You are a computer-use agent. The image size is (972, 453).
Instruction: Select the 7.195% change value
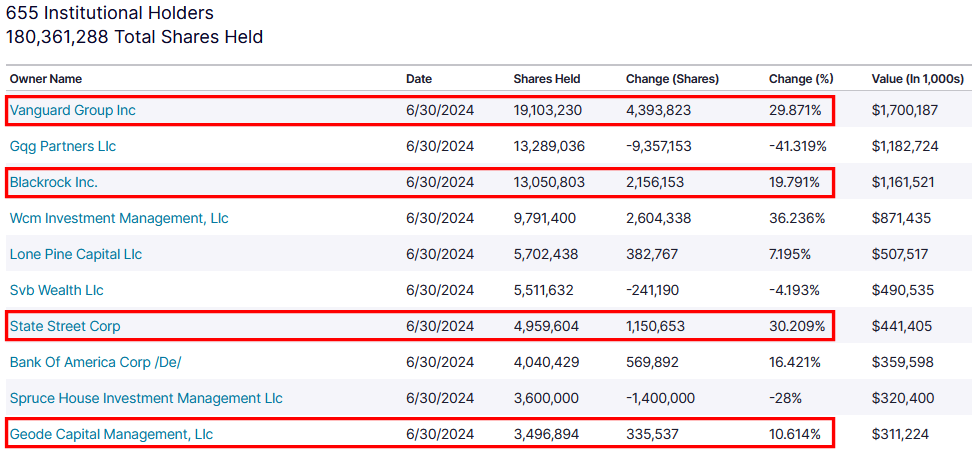(790, 255)
